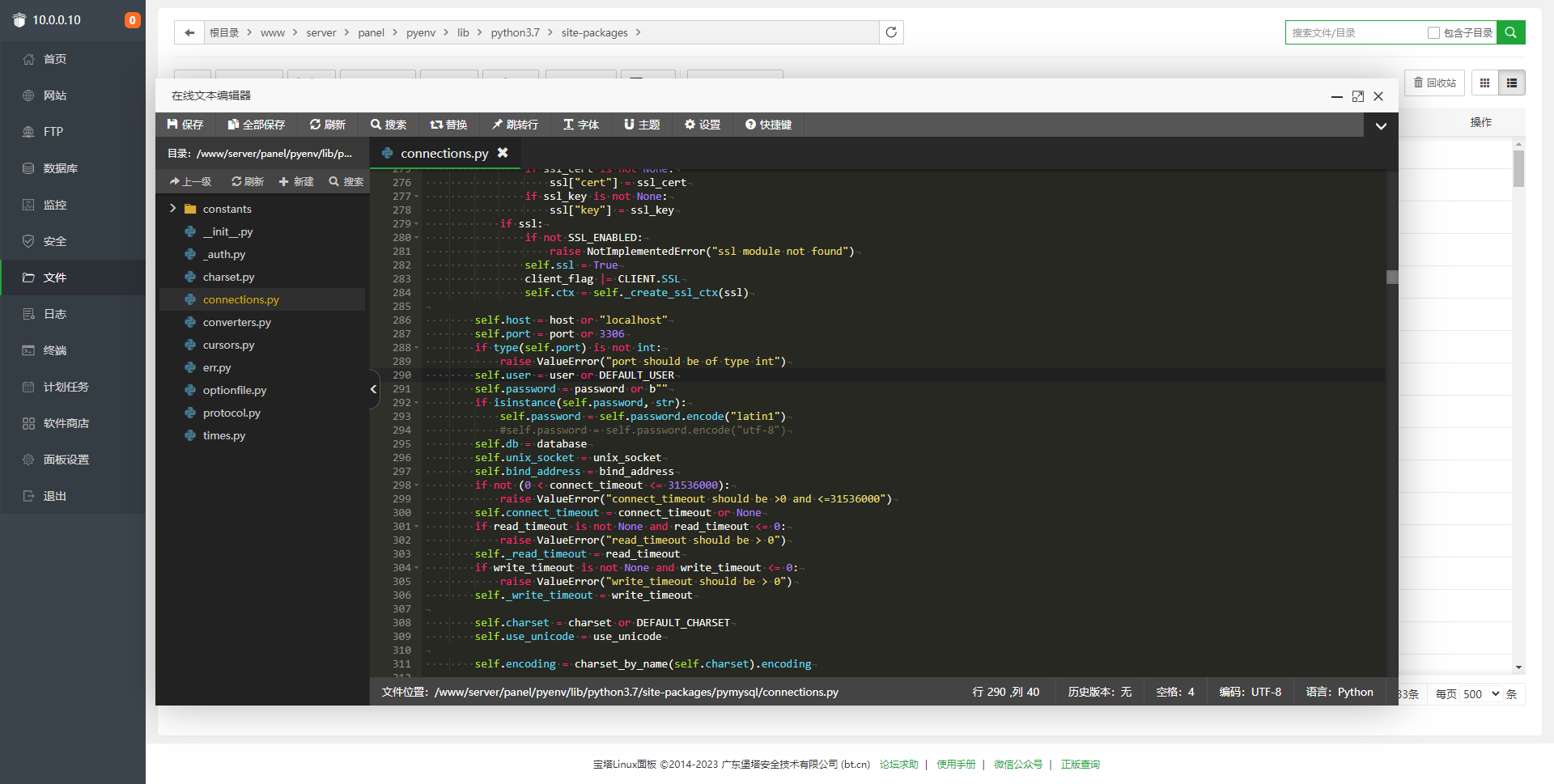
Task: Open the 字体 font settings
Action: [581, 125]
